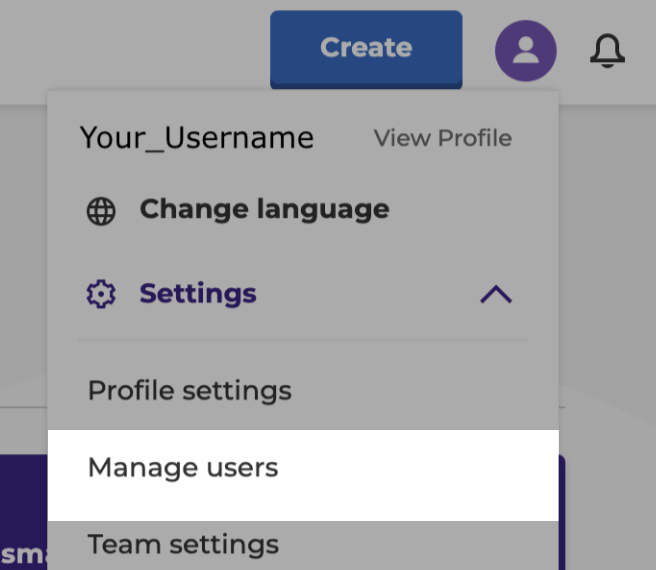Image resolution: width=656 pixels, height=570 pixels.
Task: Select Change language menu entry
Action: [264, 209]
